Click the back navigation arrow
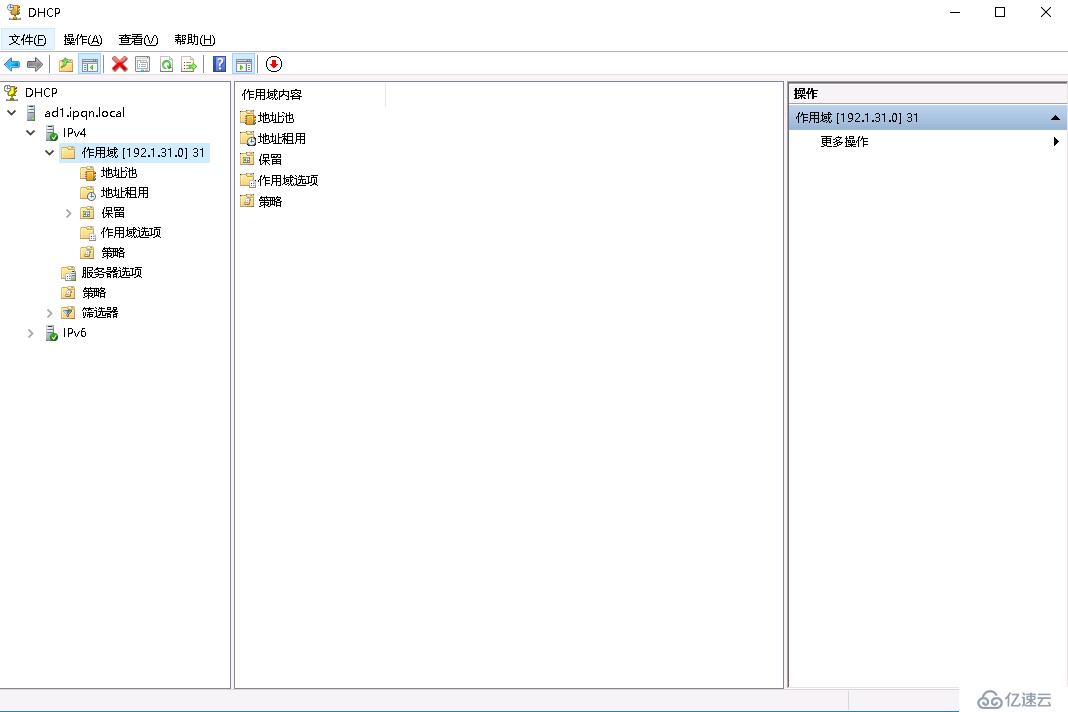This screenshot has height=712, width=1068. pyautogui.click(x=12, y=64)
